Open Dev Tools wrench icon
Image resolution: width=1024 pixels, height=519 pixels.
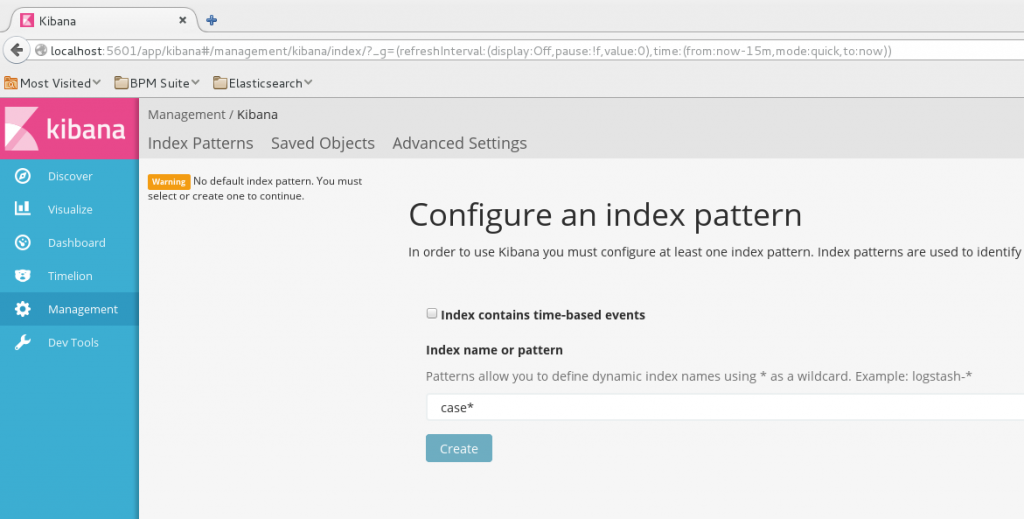tap(22, 343)
